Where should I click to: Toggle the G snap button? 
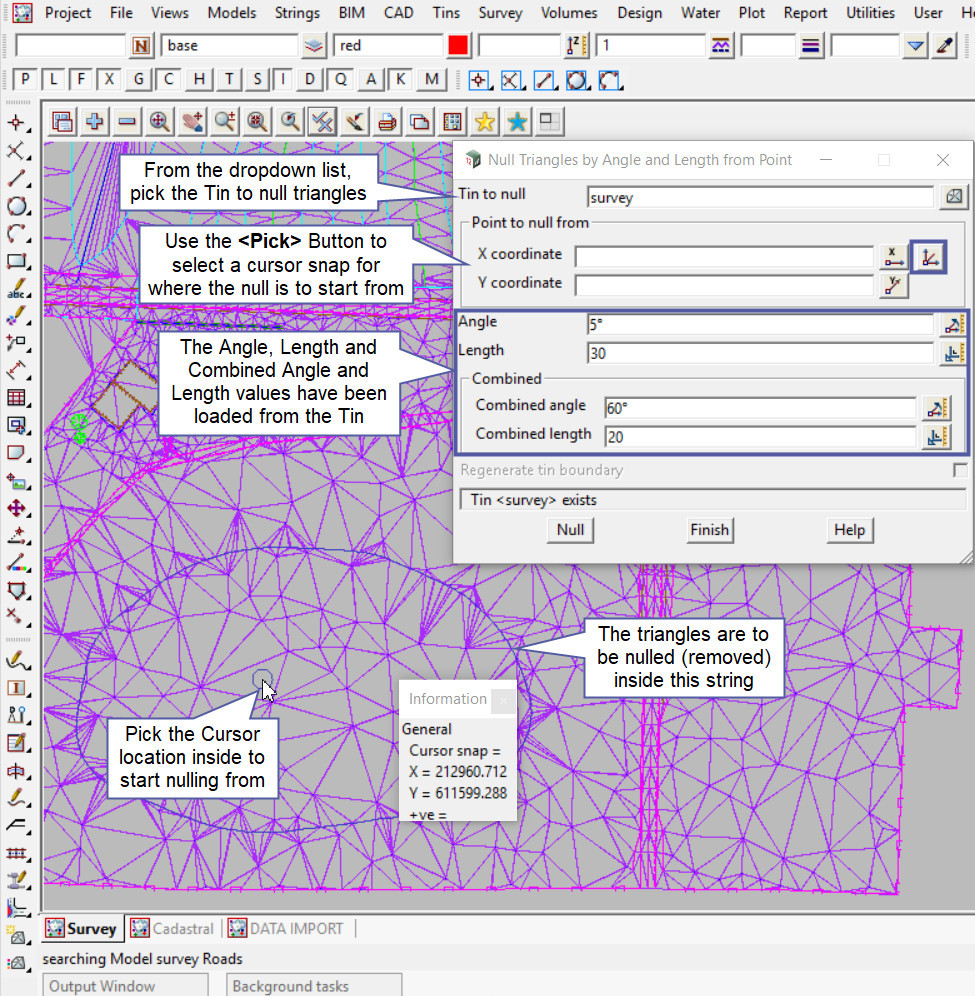coord(139,80)
